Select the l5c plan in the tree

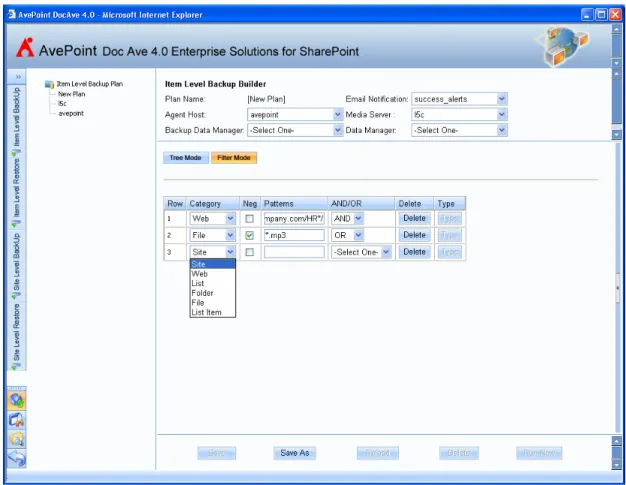pyautogui.click(x=62, y=104)
